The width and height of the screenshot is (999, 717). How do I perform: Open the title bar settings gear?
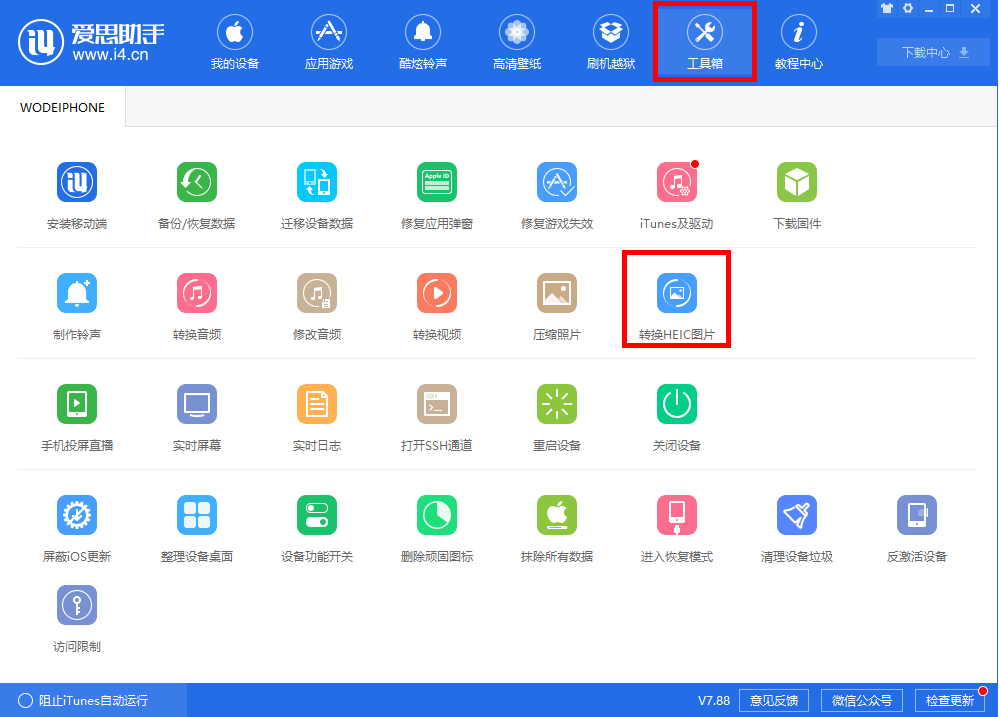click(907, 9)
